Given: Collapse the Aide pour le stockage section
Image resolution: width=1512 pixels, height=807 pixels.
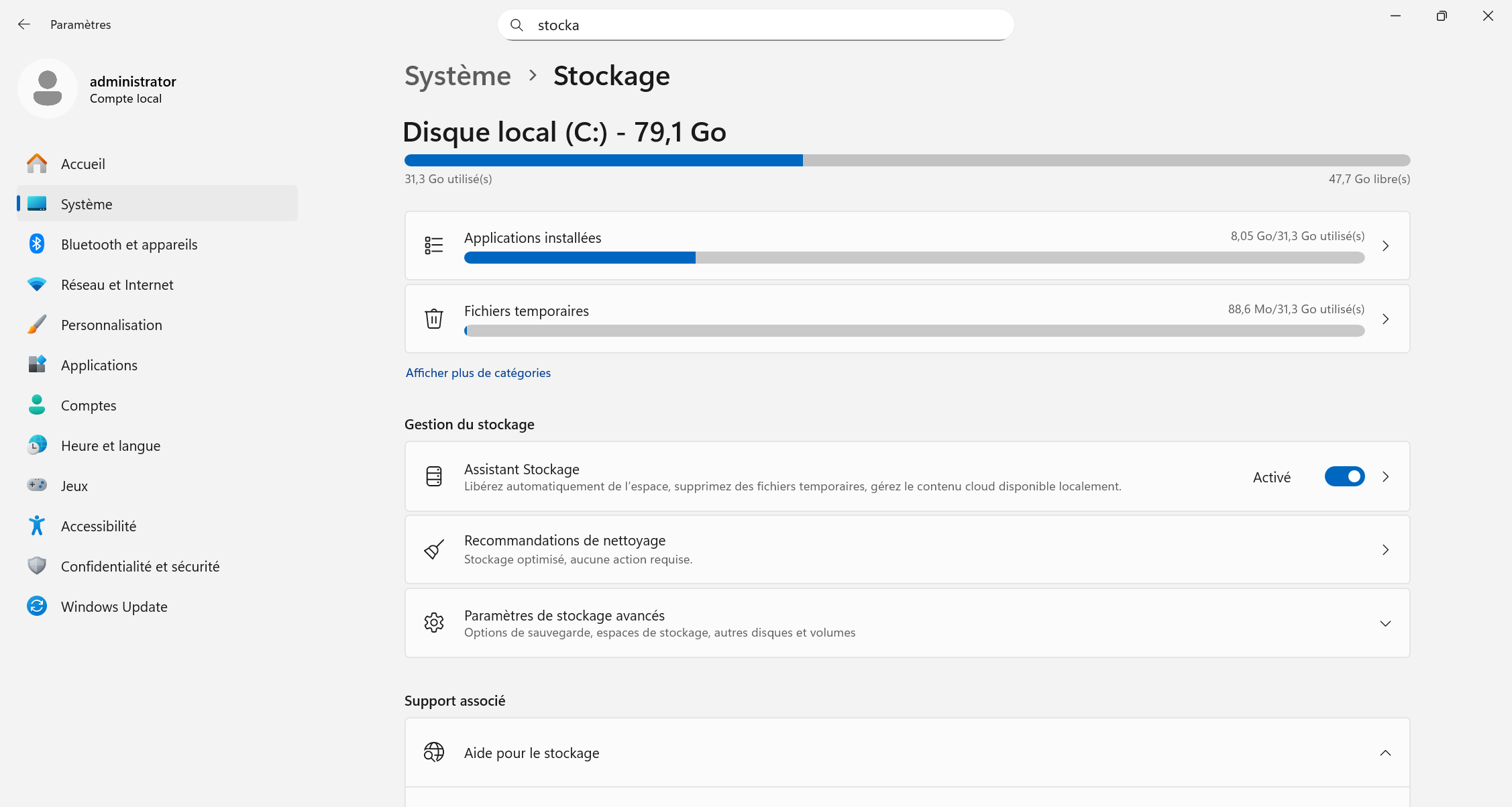Looking at the screenshot, I should coord(1386,753).
